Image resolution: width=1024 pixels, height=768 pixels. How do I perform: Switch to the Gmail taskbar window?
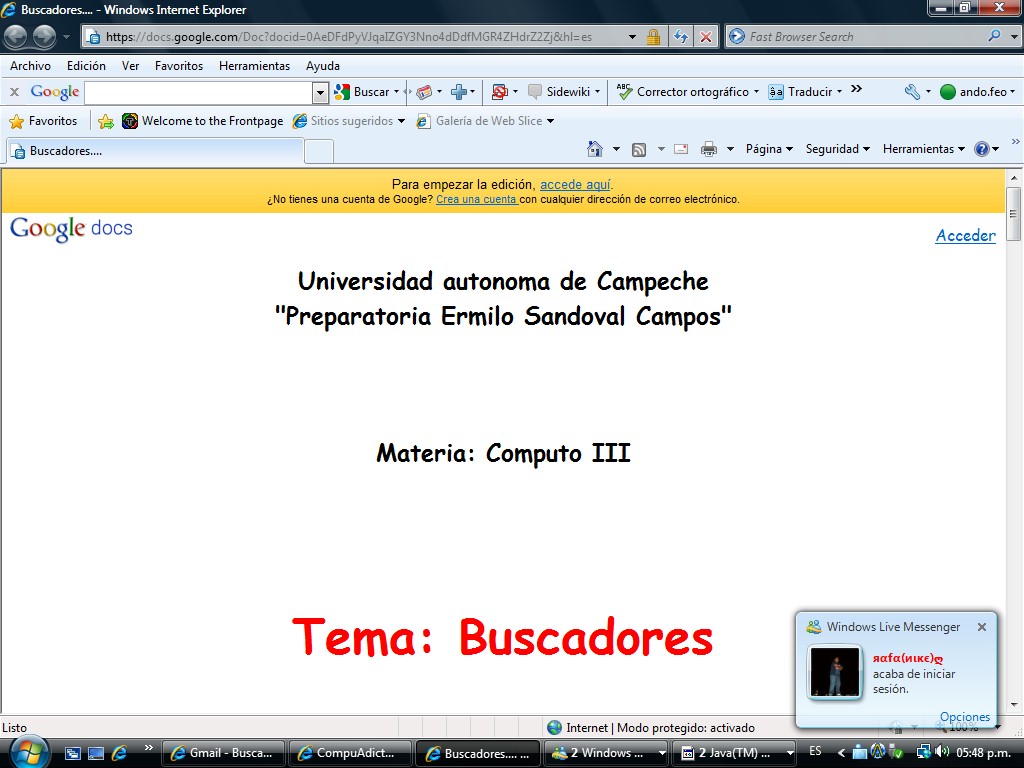[223, 753]
